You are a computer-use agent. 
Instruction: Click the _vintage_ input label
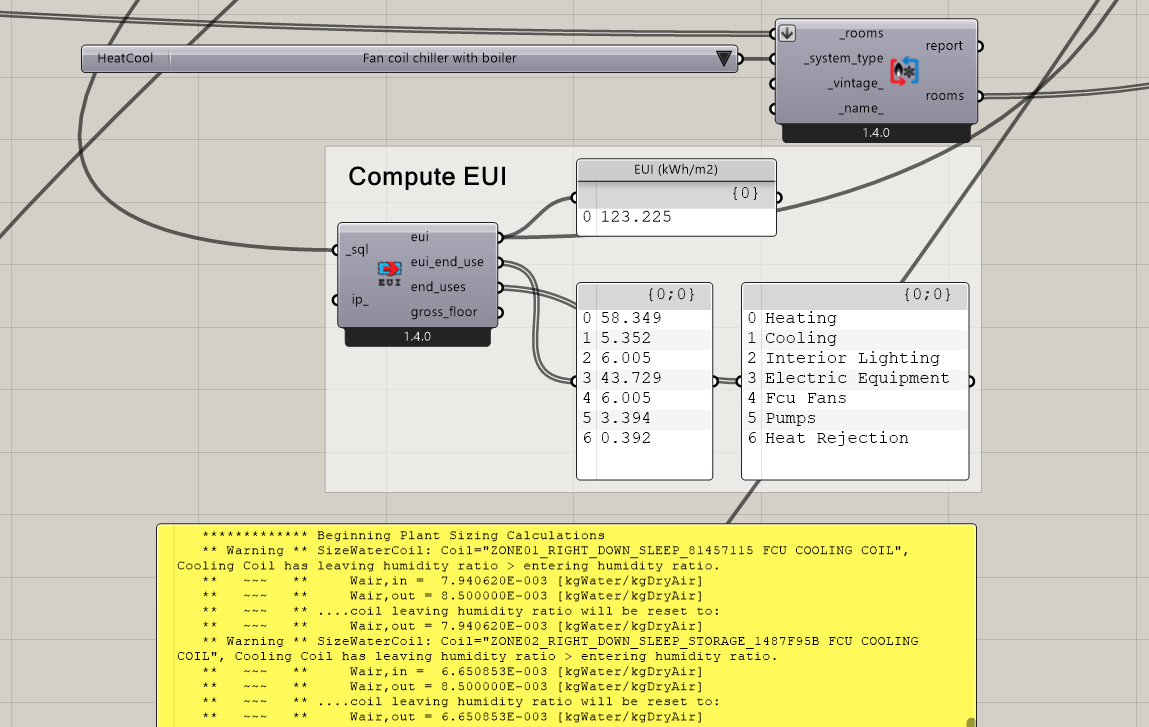(x=855, y=84)
